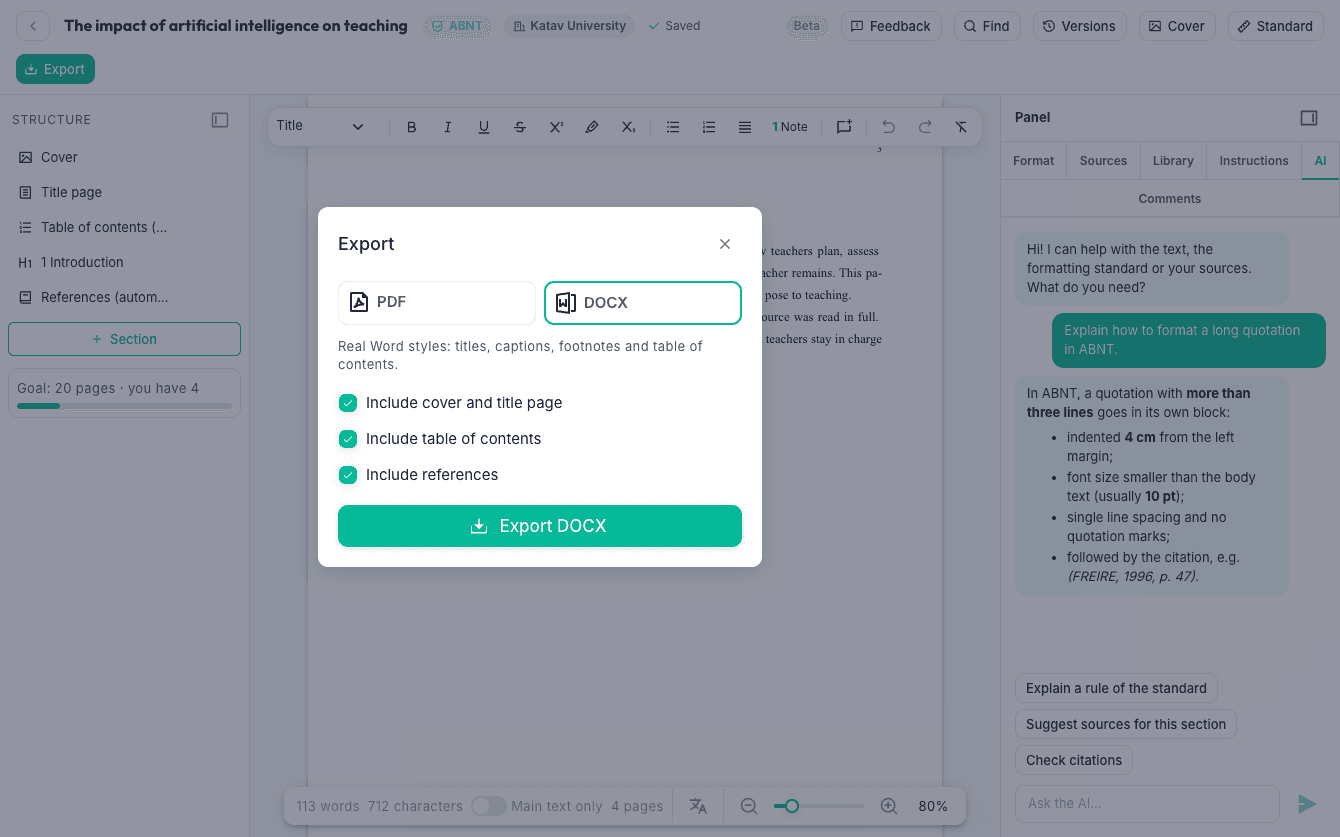
Task: Toggle the Main text only switch
Action: [x=488, y=806]
